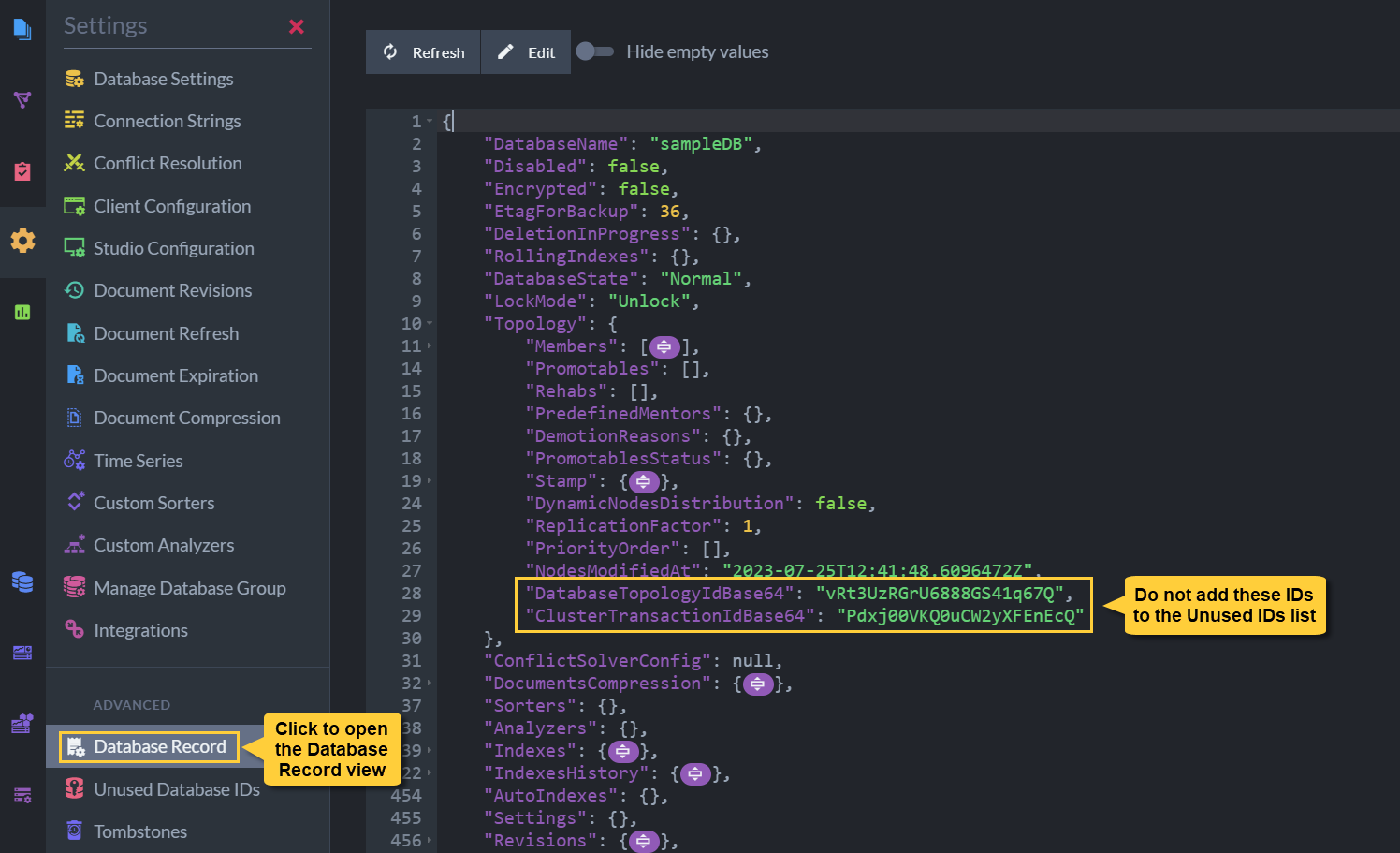Expand DocumentsCompression fold arrow at line 32
Viewport: 1400px width, 853px height.
tap(430, 684)
